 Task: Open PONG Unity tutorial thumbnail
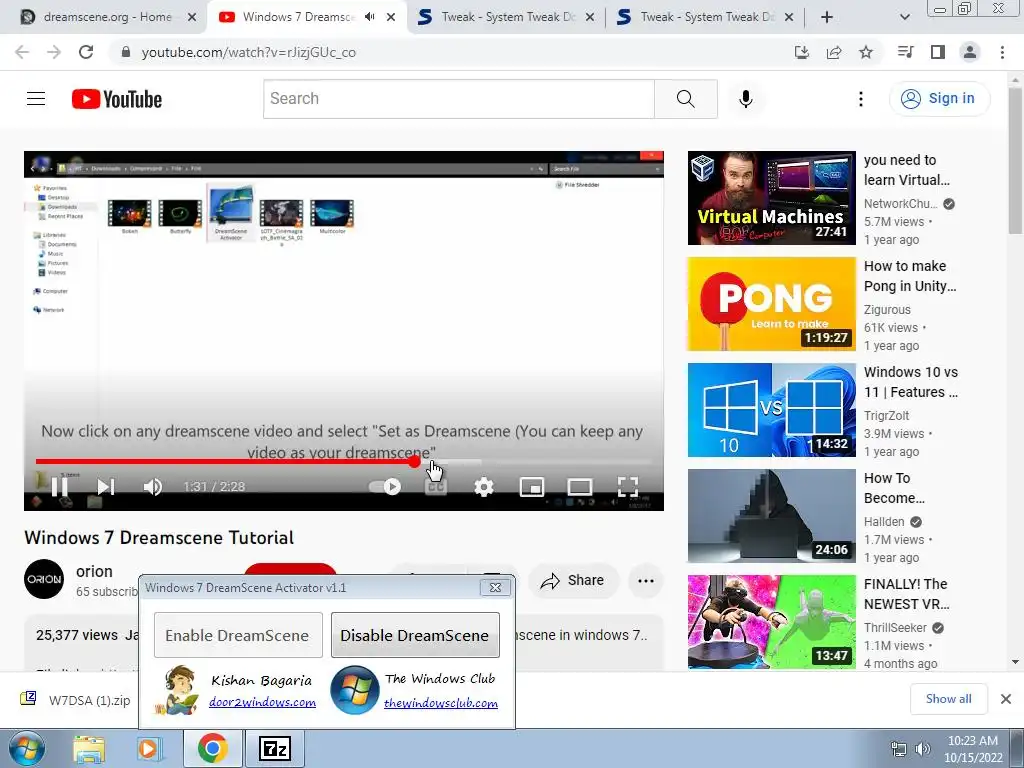pyautogui.click(x=771, y=304)
